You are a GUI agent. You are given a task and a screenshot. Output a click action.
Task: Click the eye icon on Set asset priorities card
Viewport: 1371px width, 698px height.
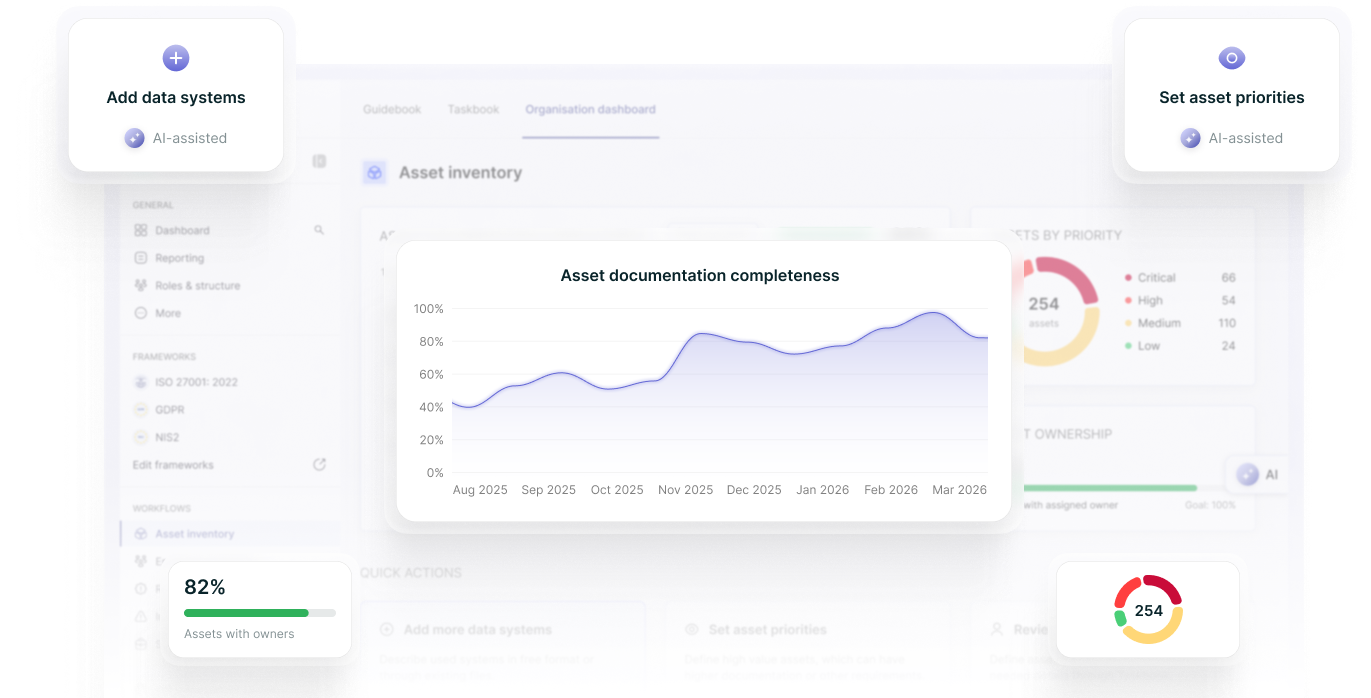[x=1231, y=58]
